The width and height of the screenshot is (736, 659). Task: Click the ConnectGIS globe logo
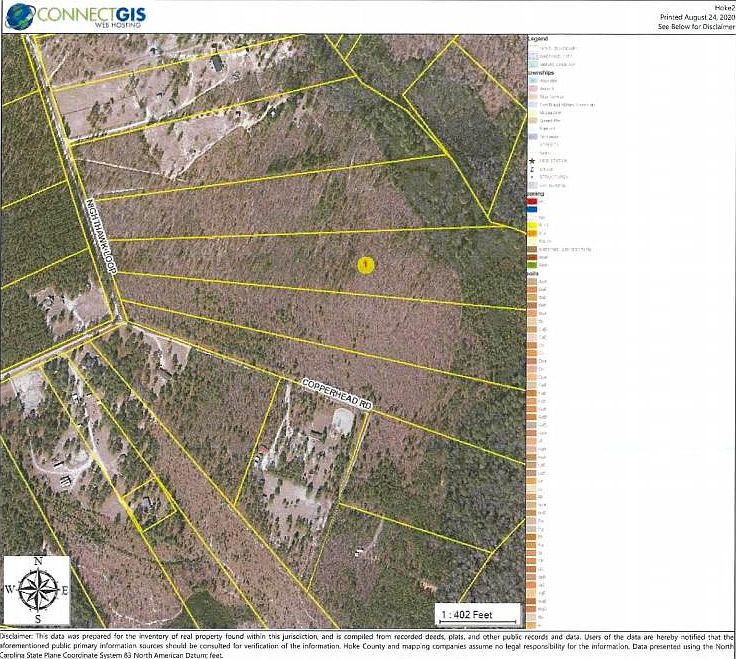[20, 16]
